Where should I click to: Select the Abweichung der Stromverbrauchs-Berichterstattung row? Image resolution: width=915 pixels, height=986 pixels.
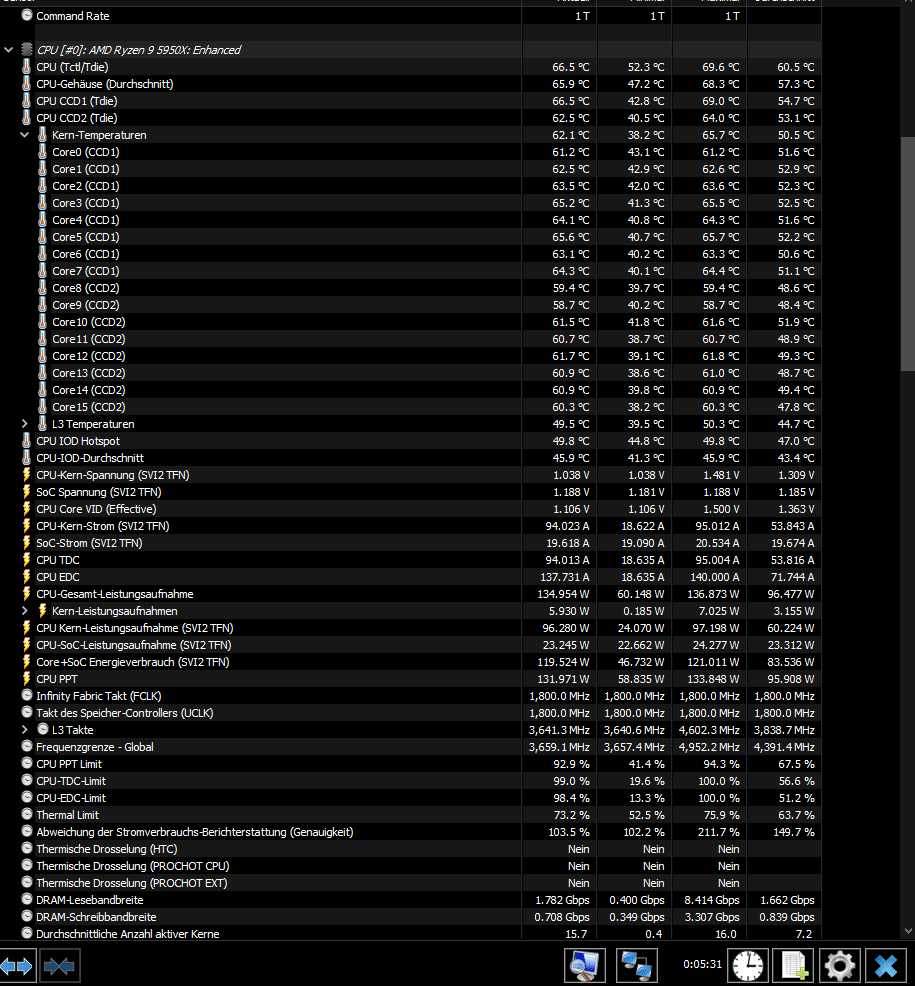[x=411, y=831]
